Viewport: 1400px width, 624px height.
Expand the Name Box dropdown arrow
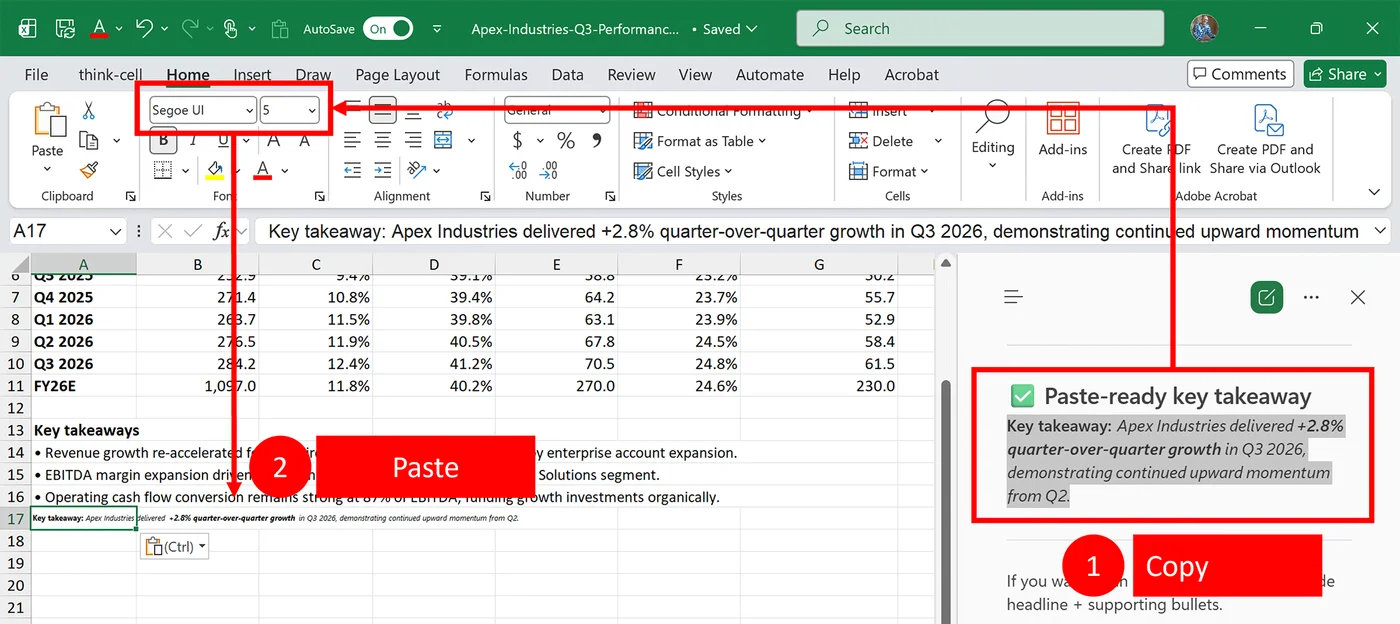point(116,231)
